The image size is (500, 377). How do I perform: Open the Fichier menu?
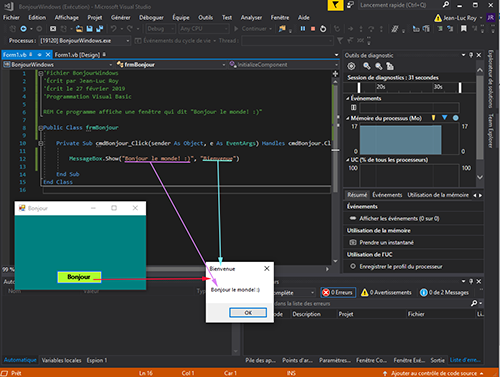11,18
